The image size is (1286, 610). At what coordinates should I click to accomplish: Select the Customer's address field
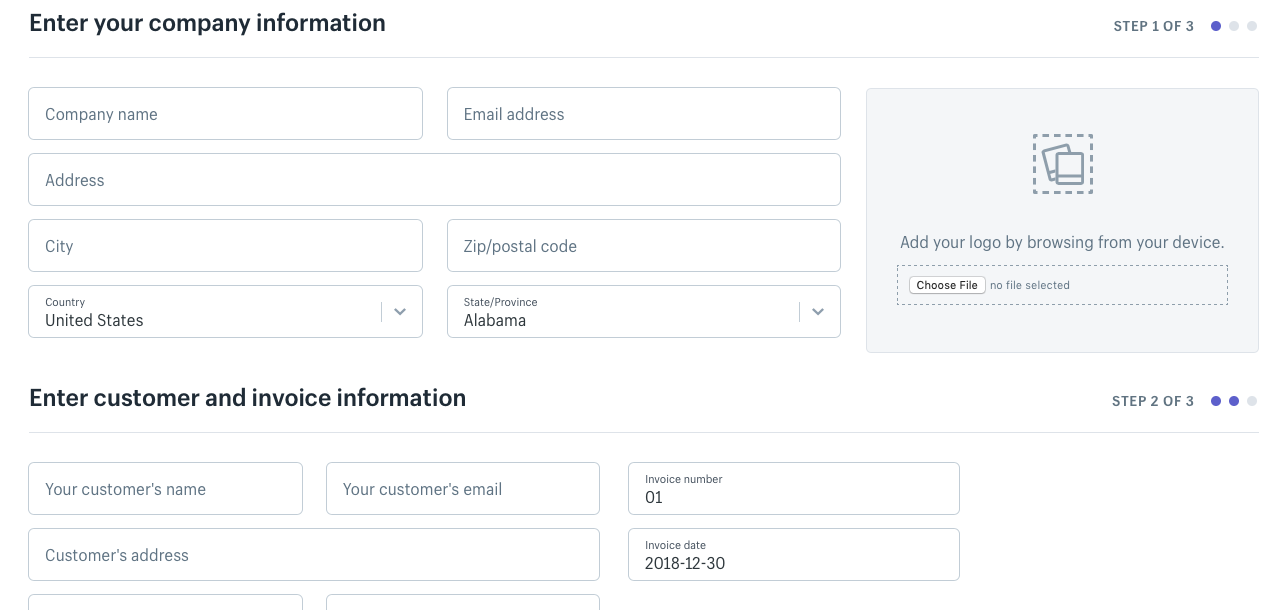click(313, 555)
